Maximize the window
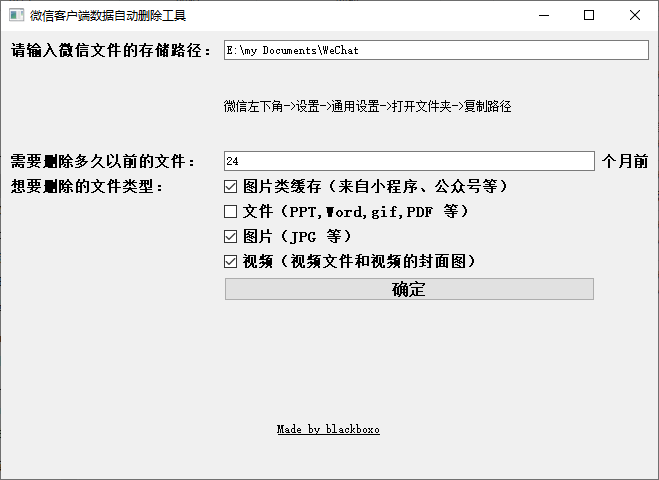The width and height of the screenshot is (659, 480). coord(589,16)
